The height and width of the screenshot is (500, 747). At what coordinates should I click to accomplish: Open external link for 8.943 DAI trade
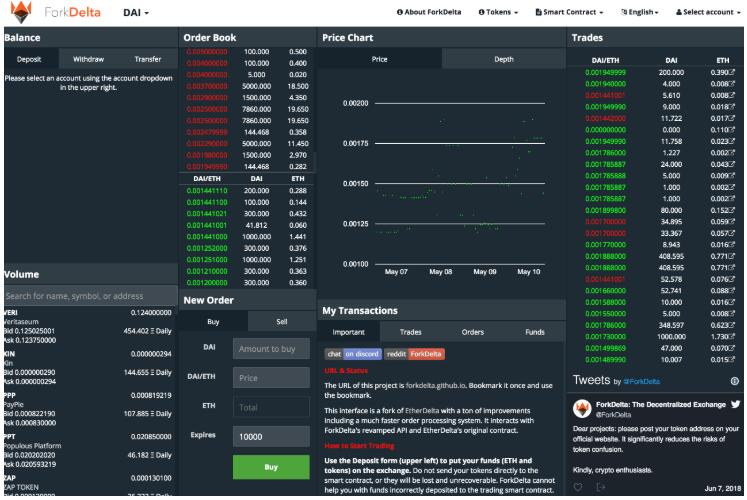click(x=731, y=245)
